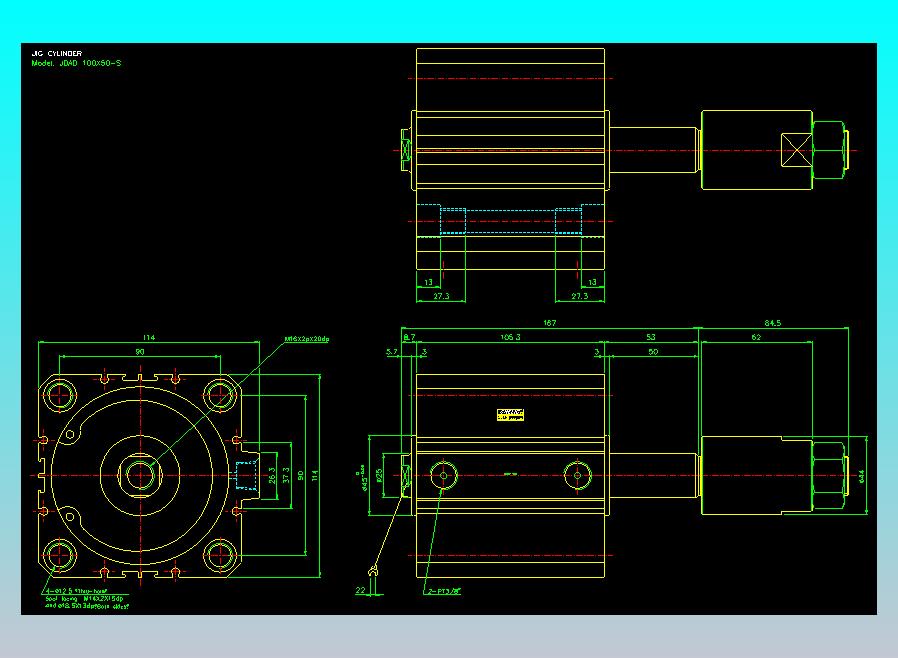This screenshot has width=898, height=658.
Task: Click the crossed square on rod end
Action: (x=797, y=150)
